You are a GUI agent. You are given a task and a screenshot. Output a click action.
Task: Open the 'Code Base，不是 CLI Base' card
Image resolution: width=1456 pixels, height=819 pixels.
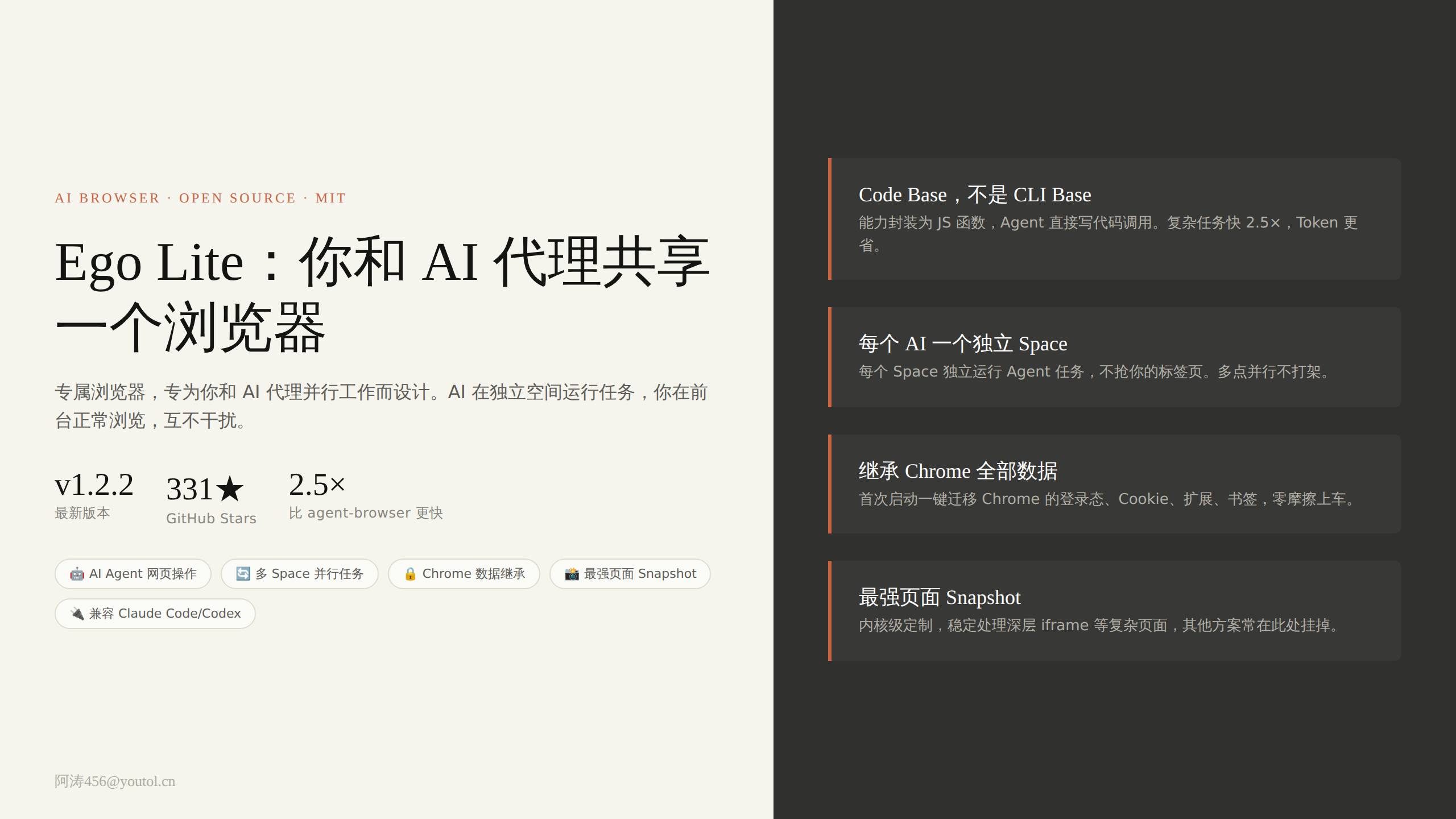tap(1115, 219)
